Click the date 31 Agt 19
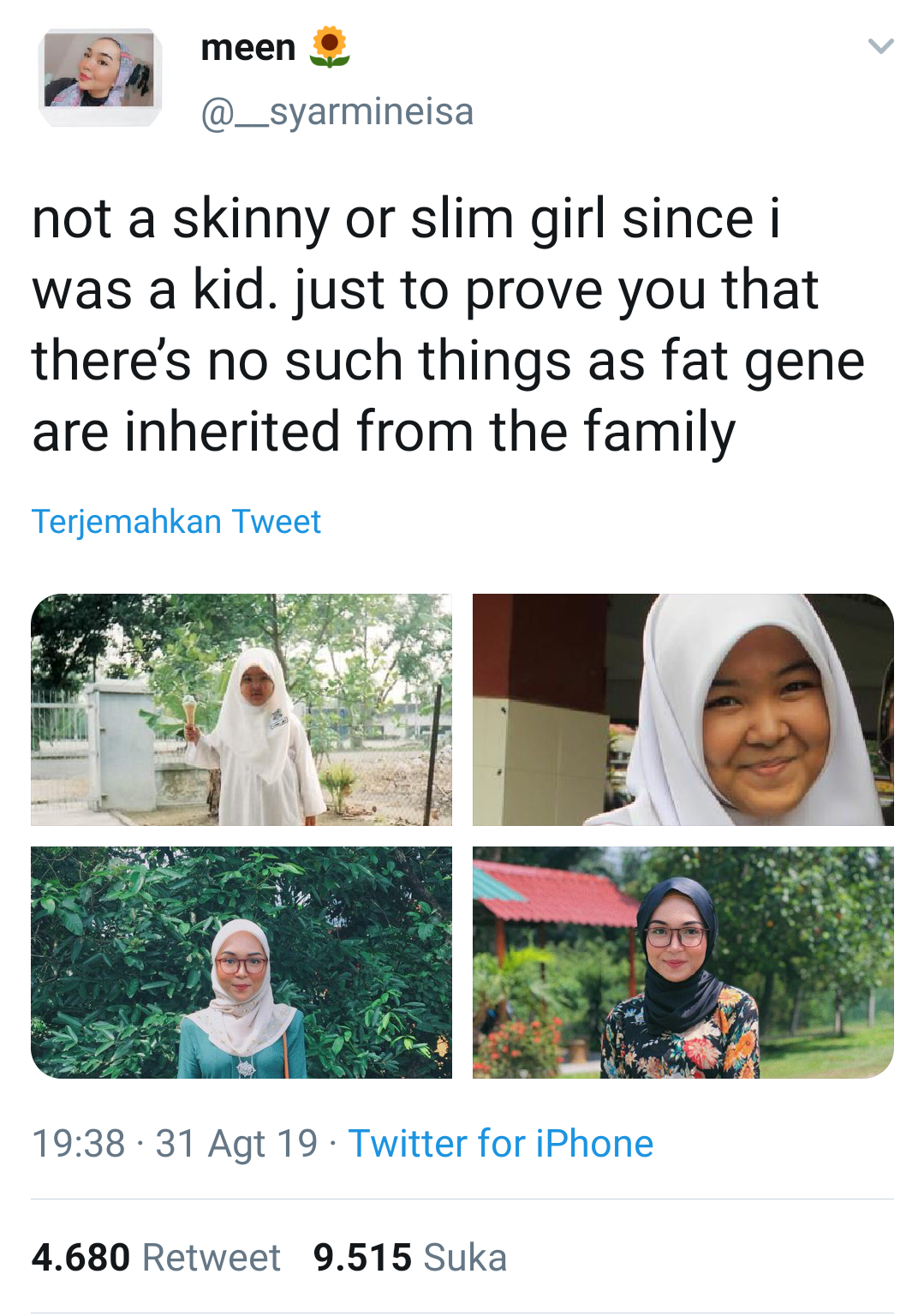 point(236,1145)
